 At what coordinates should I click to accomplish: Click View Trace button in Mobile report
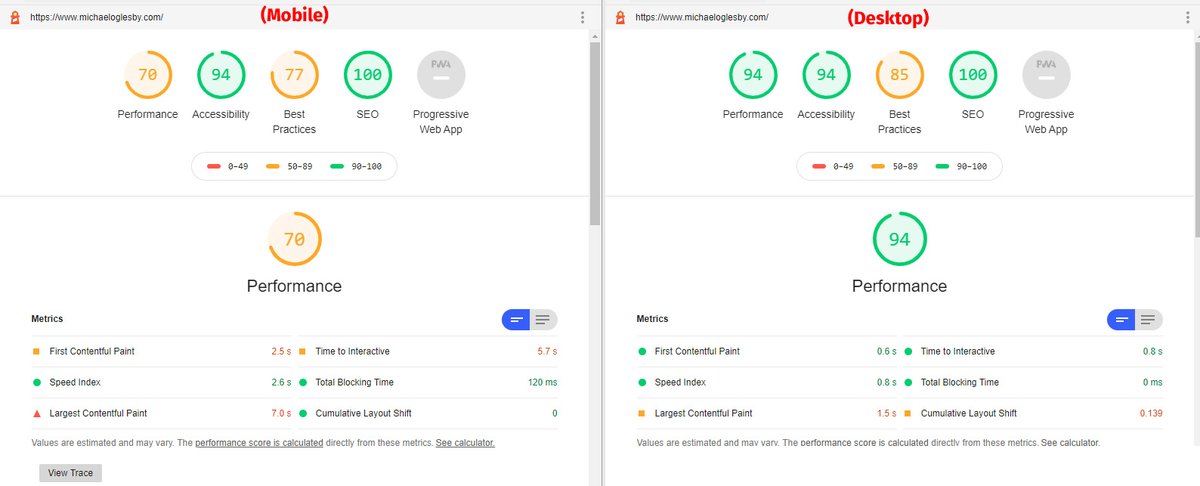coord(71,473)
